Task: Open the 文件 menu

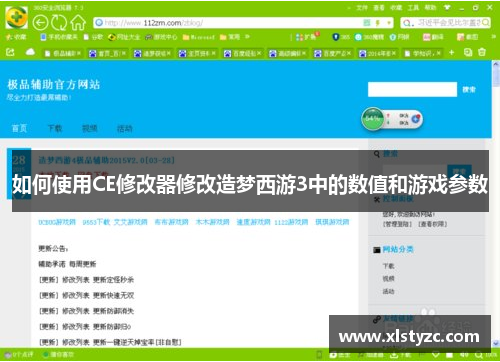Action: pos(361,7)
